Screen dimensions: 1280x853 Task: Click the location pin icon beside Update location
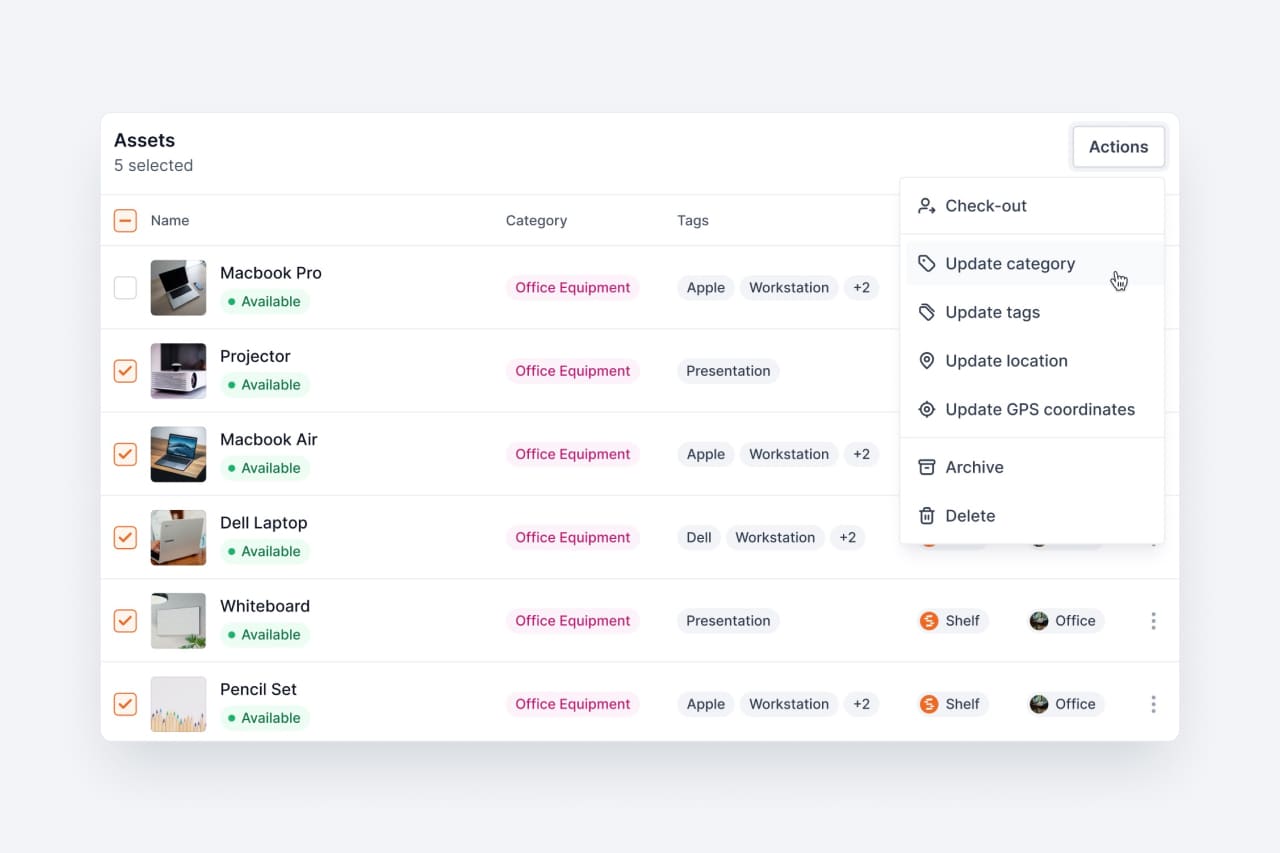point(928,361)
